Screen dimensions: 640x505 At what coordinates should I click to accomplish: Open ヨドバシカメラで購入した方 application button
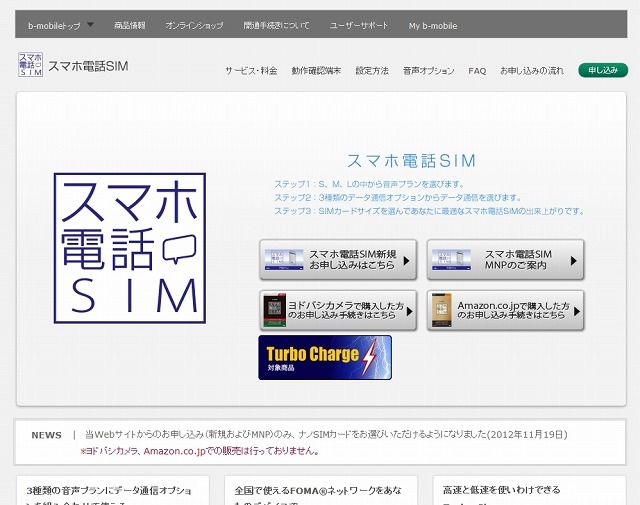click(x=338, y=310)
